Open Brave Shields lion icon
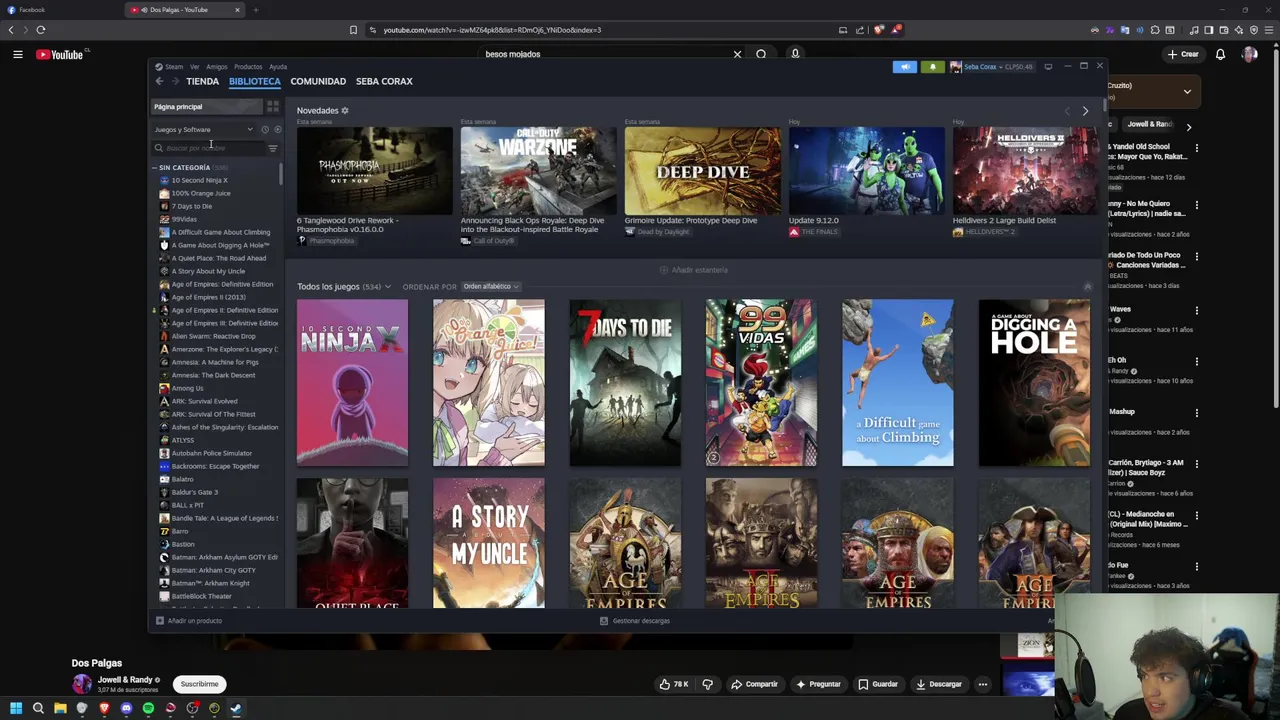 pos(879,30)
